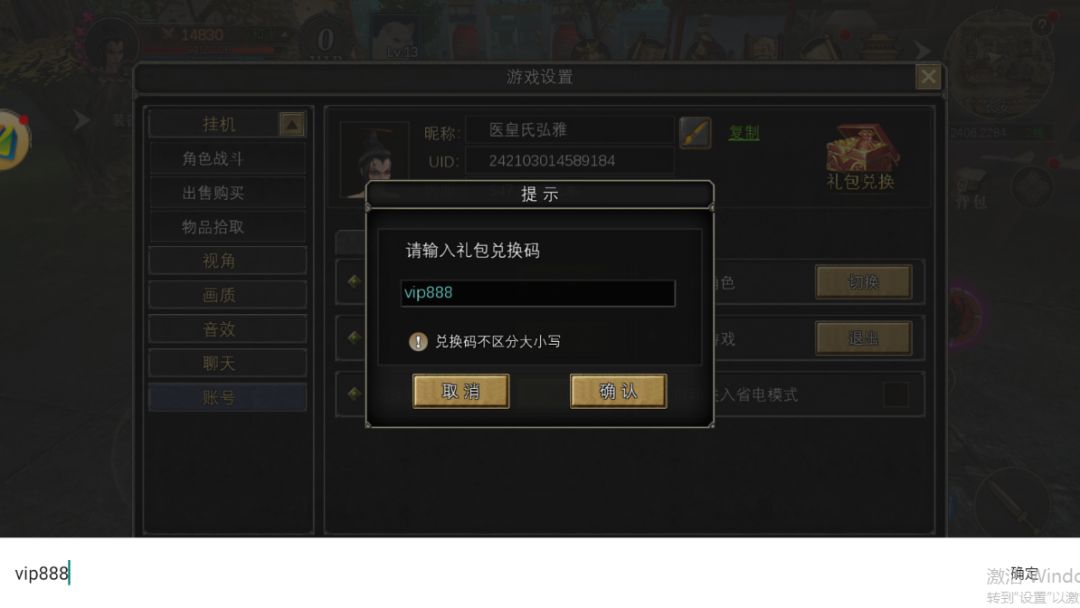Click the 取消 button in dialog
1080x608 pixels.
point(461,391)
